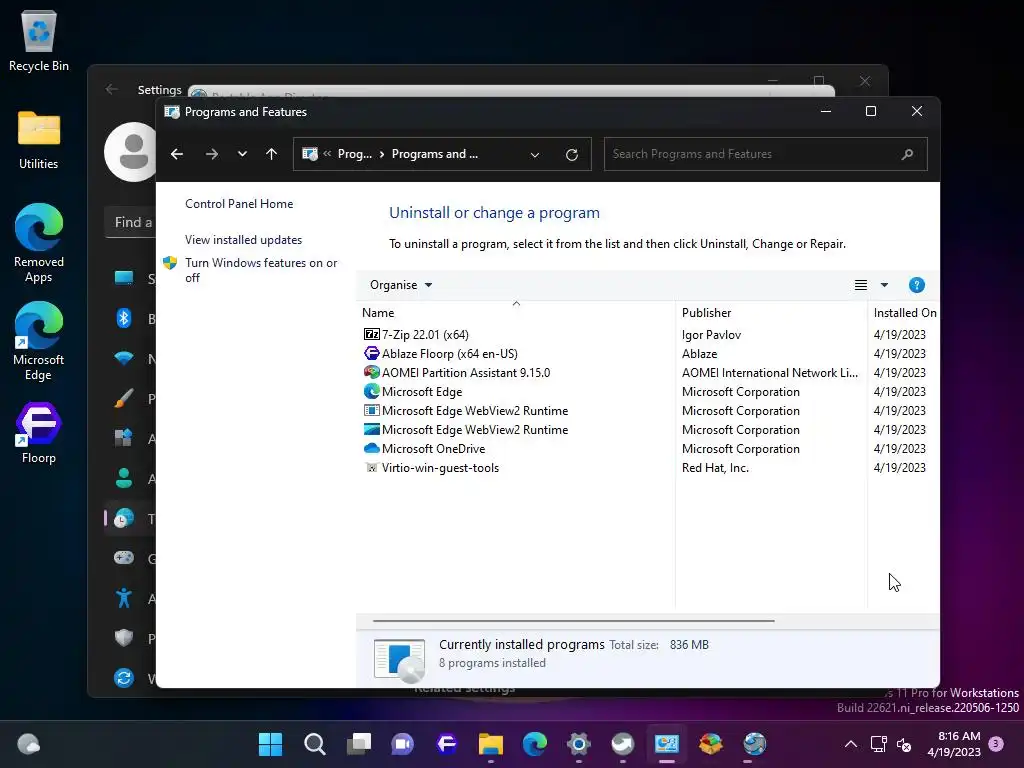Expand address bar history dropdown
Image resolution: width=1024 pixels, height=768 pixels.
coord(535,155)
